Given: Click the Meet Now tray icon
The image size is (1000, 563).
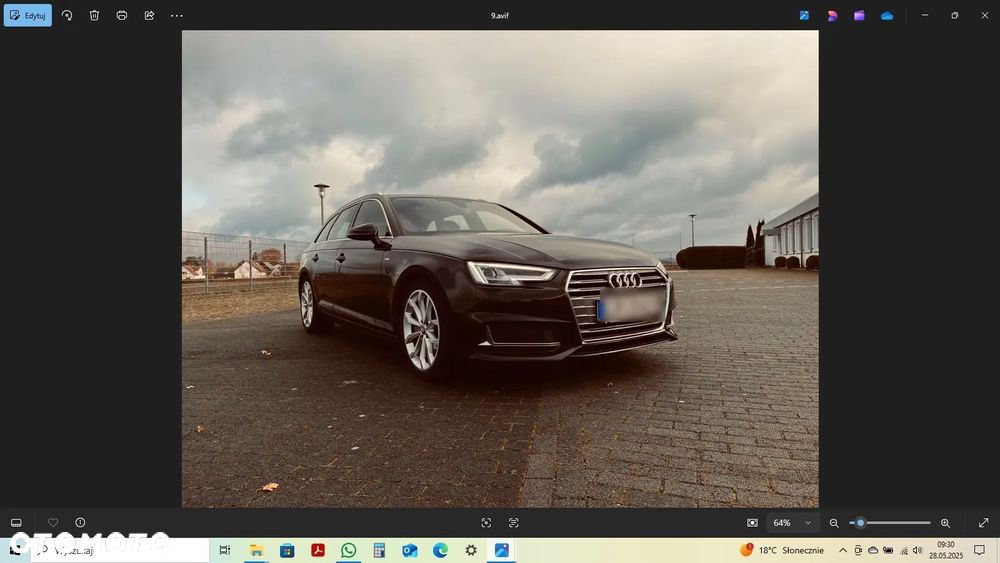Looking at the screenshot, I should coord(858,550).
